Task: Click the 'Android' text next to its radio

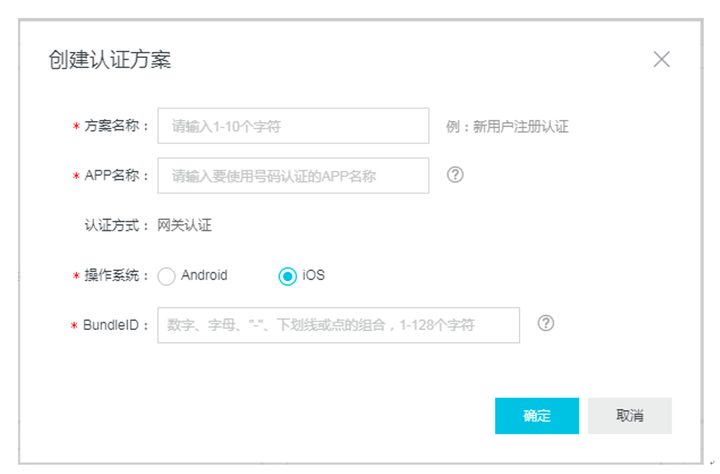Action: [204, 275]
